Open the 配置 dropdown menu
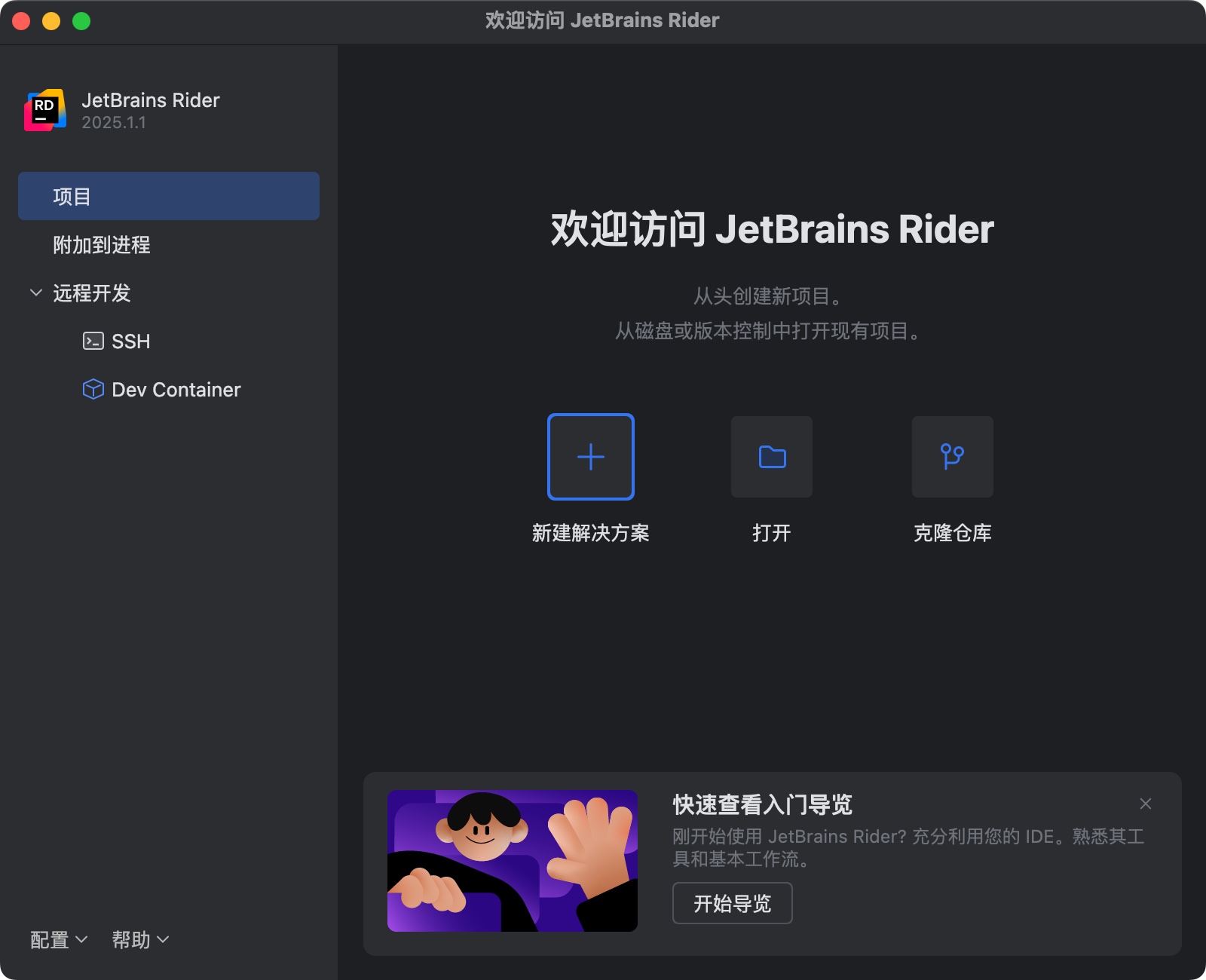 pos(59,939)
